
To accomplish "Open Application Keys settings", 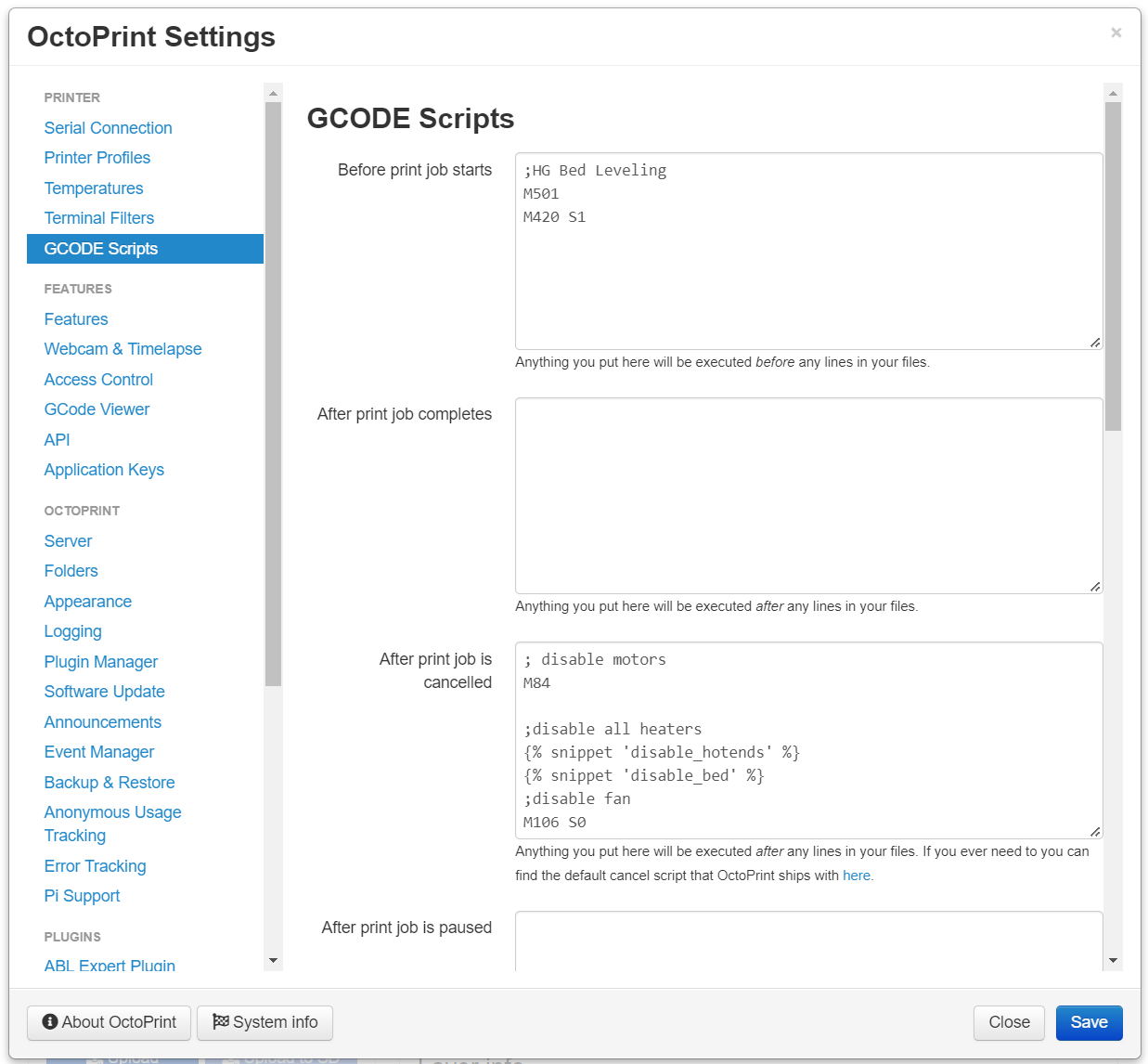I will 104,470.
